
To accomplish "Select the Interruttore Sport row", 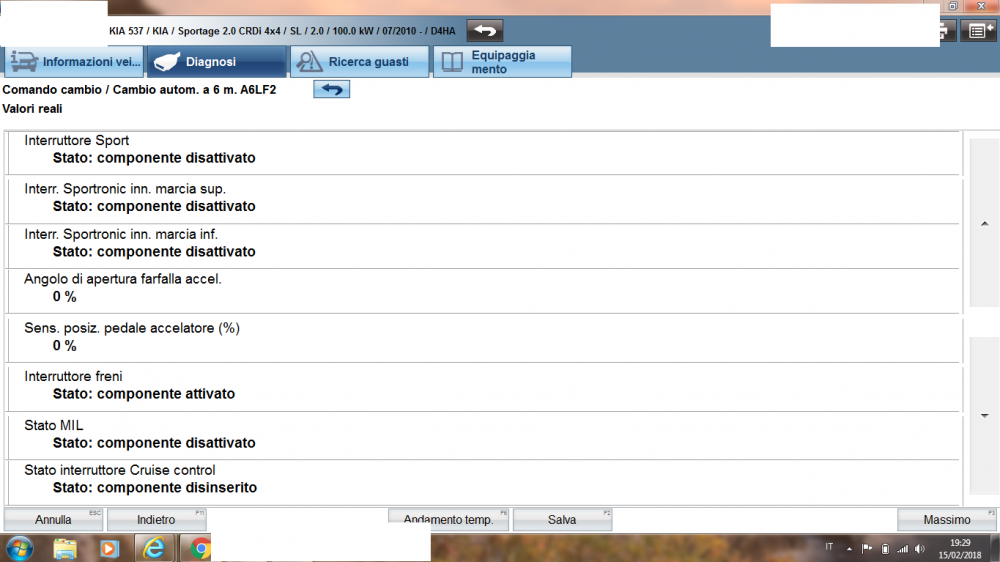I will [483, 152].
